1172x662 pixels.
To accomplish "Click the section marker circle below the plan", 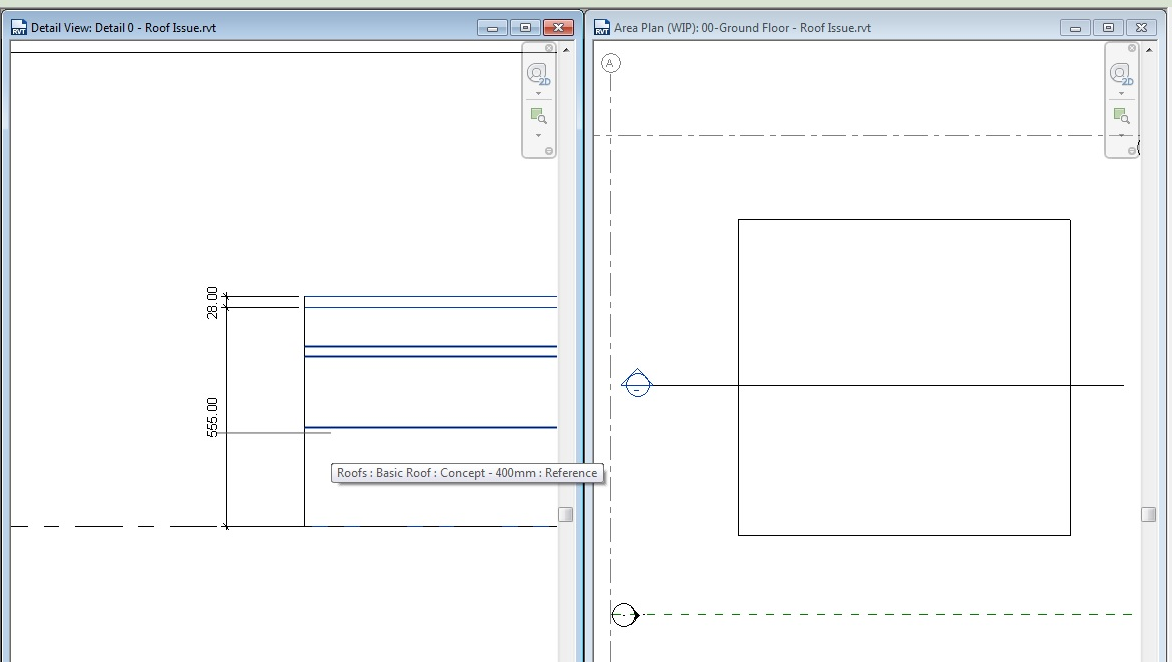I will click(x=623, y=616).
